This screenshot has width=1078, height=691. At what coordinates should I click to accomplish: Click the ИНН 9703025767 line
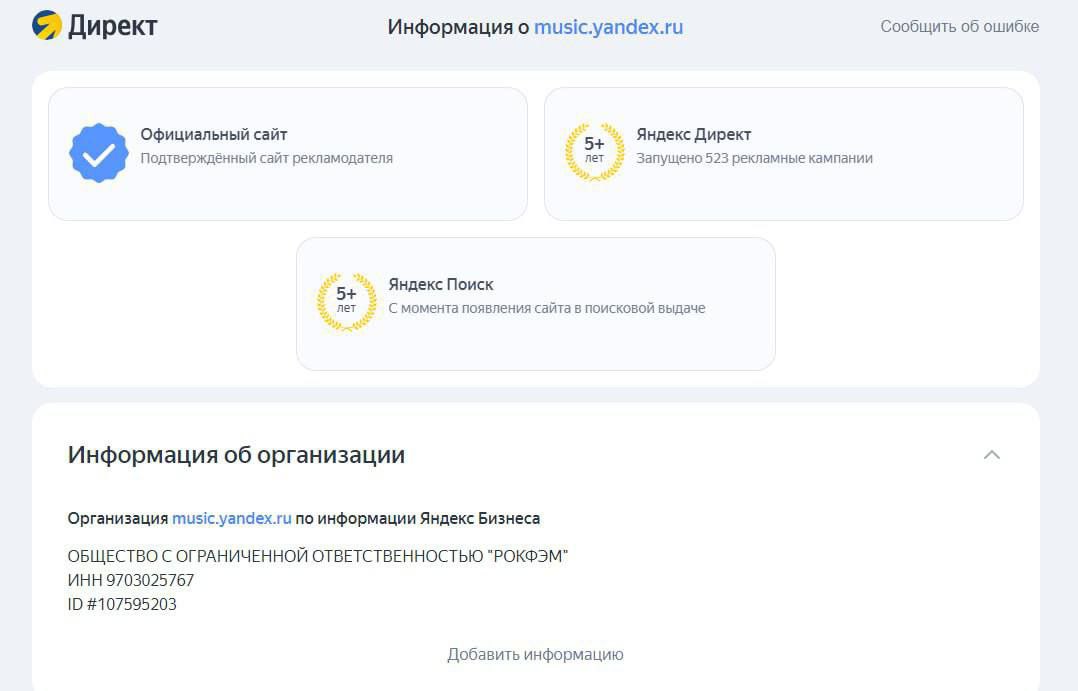(131, 580)
